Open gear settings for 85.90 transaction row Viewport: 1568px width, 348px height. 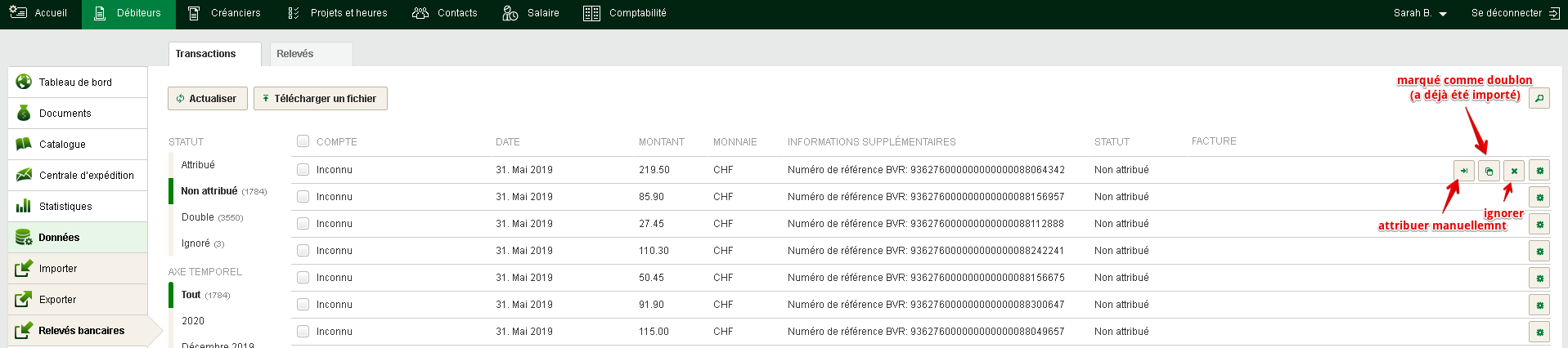(x=1539, y=198)
